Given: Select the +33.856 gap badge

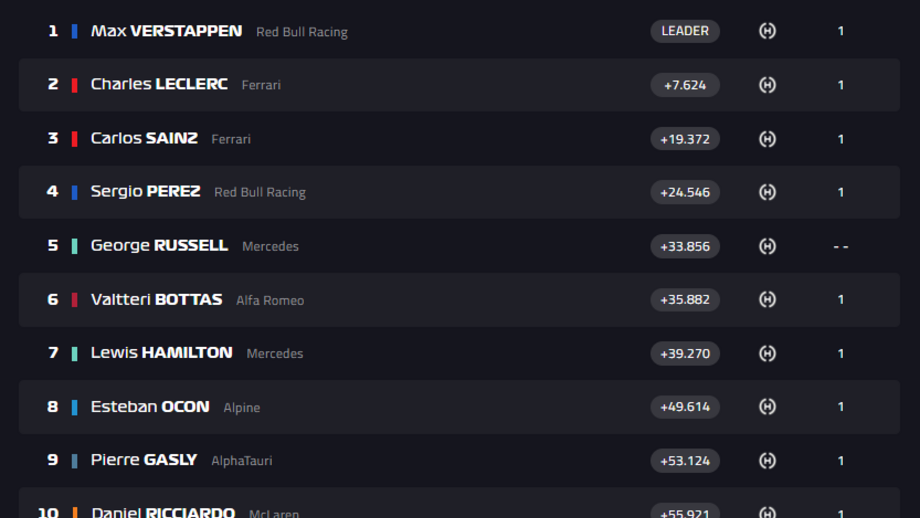Looking at the screenshot, I should point(685,246).
